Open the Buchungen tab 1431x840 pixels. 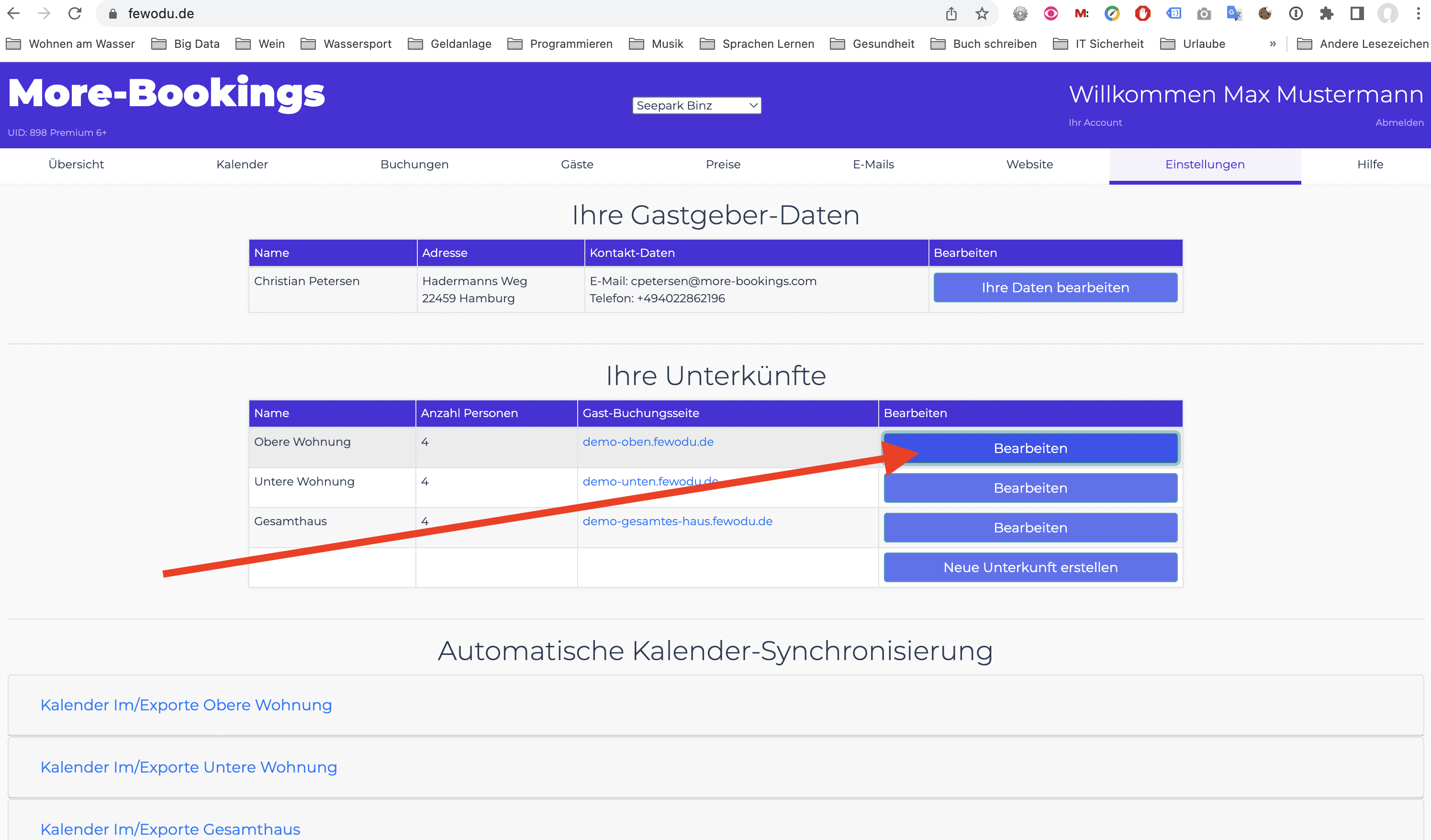pyautogui.click(x=414, y=165)
